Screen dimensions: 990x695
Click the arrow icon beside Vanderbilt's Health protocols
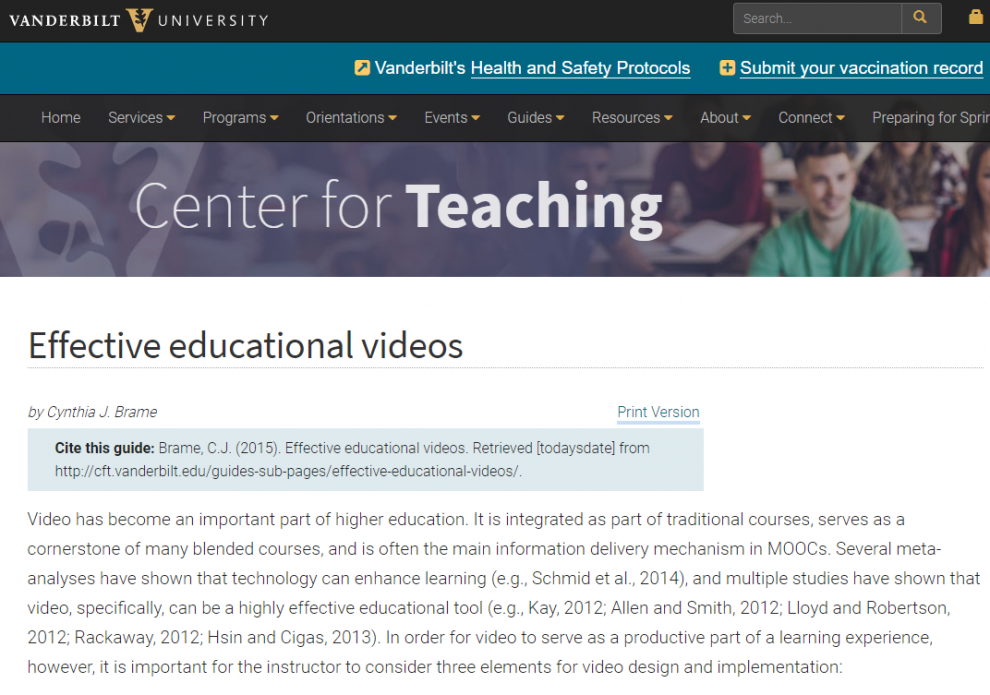(x=362, y=68)
